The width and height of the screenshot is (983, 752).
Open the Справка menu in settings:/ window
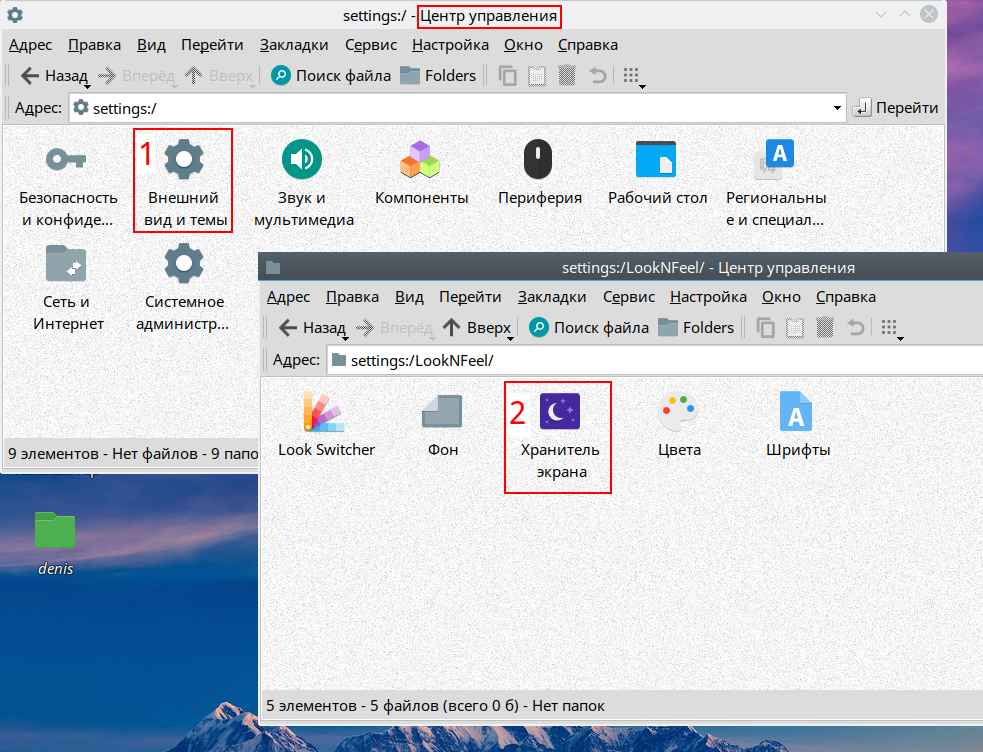pos(587,44)
